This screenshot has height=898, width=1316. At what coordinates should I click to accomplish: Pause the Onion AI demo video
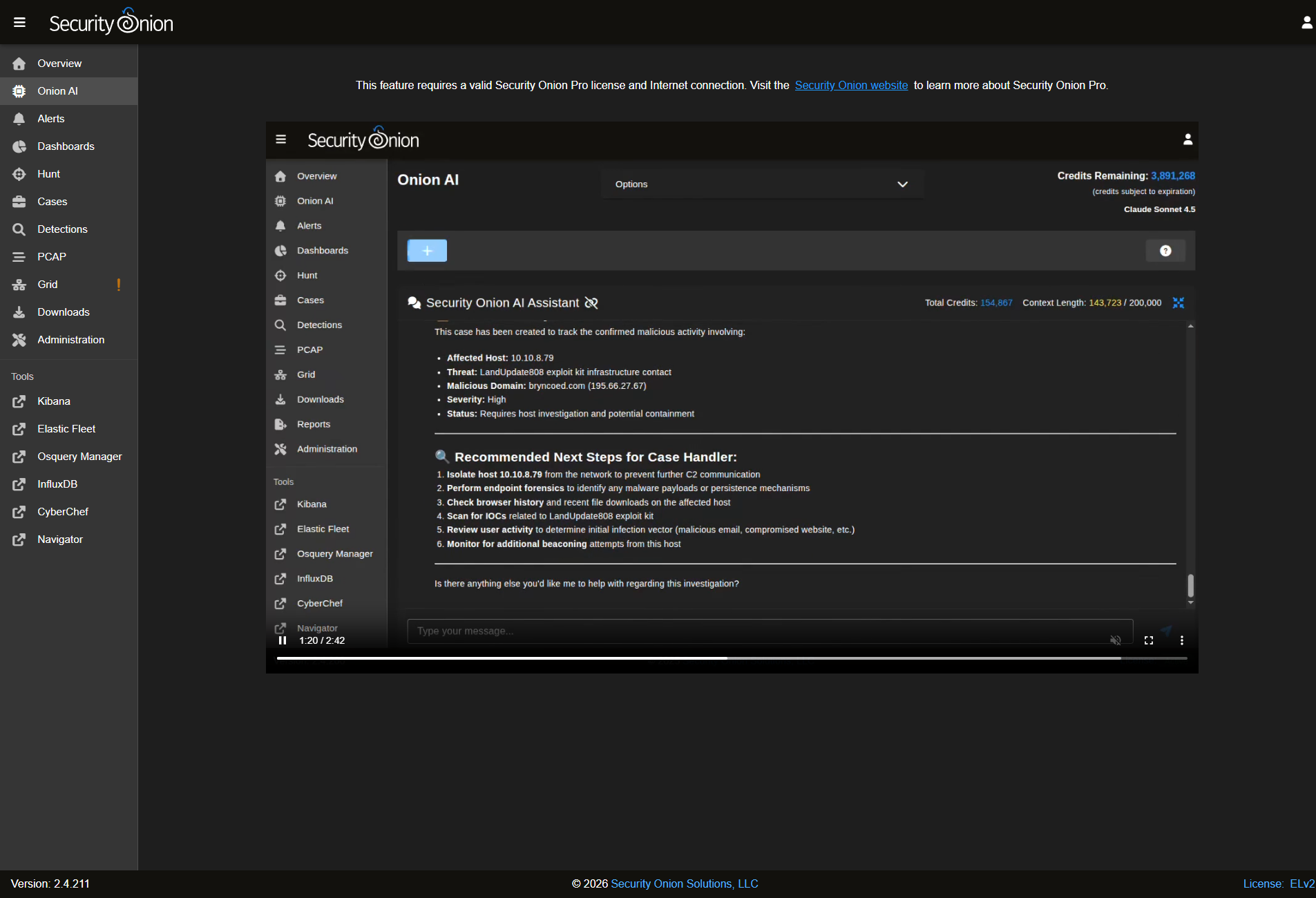283,640
